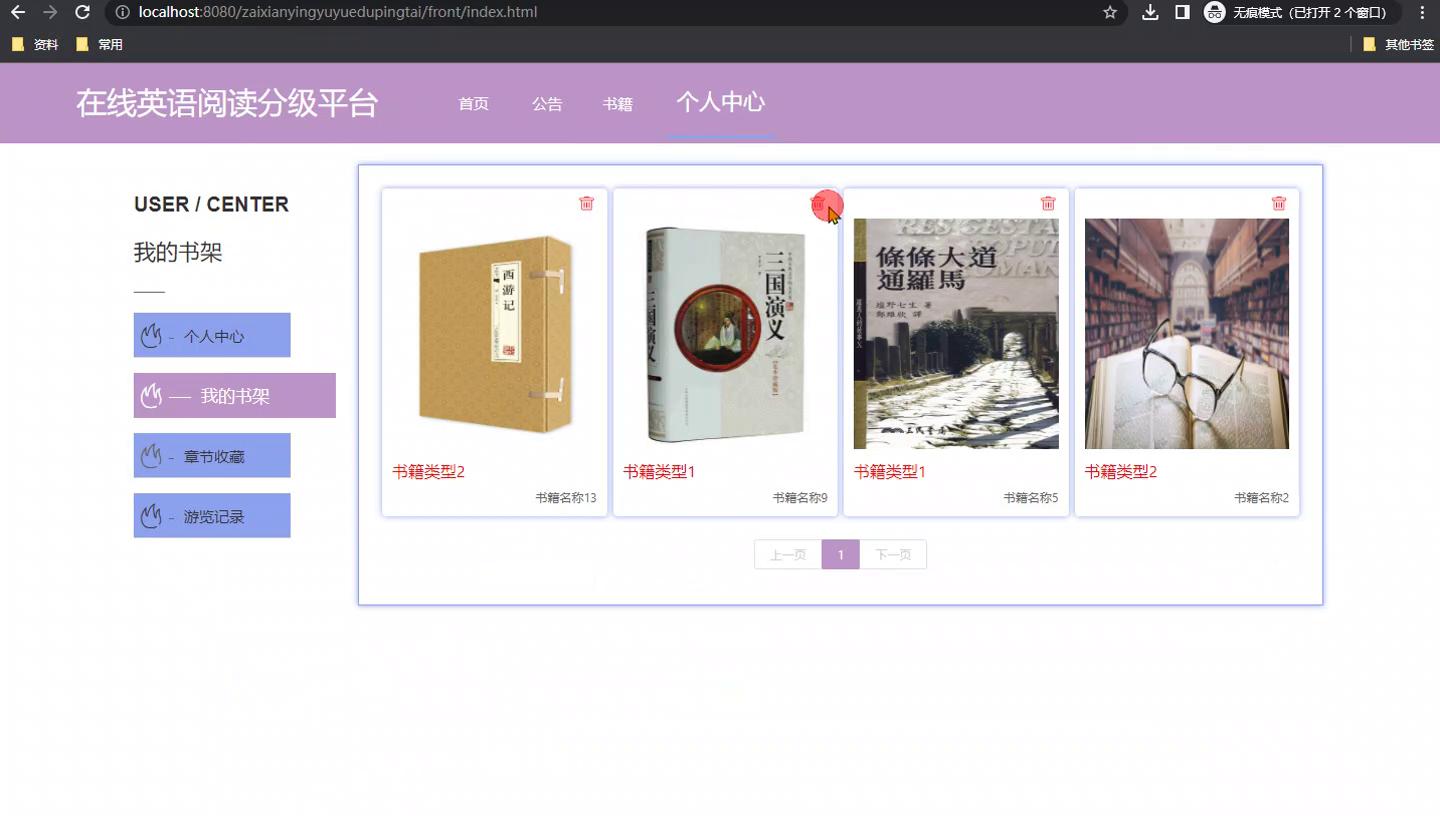Viewport: 1440px width, 816px height.
Task: Open 章节收藏 sidebar entry
Action: point(212,455)
